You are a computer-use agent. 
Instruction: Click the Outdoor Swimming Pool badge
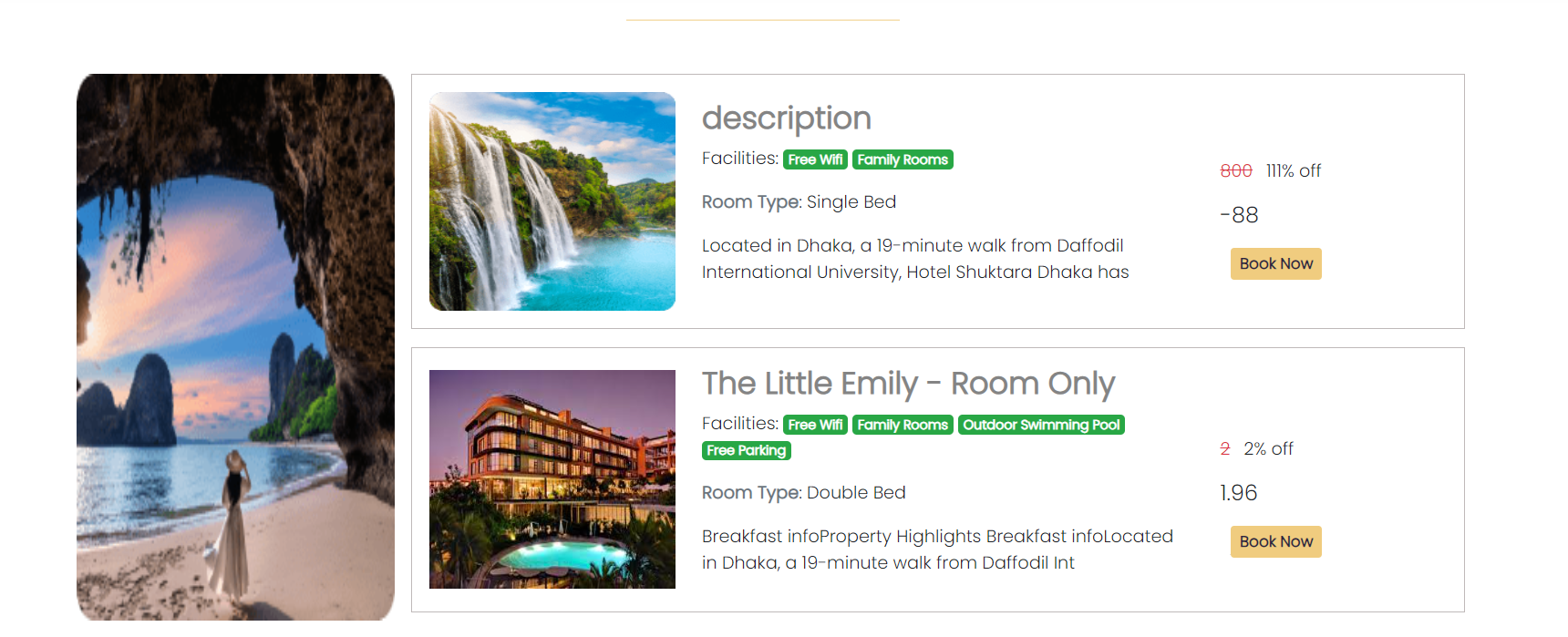pyautogui.click(x=1041, y=425)
